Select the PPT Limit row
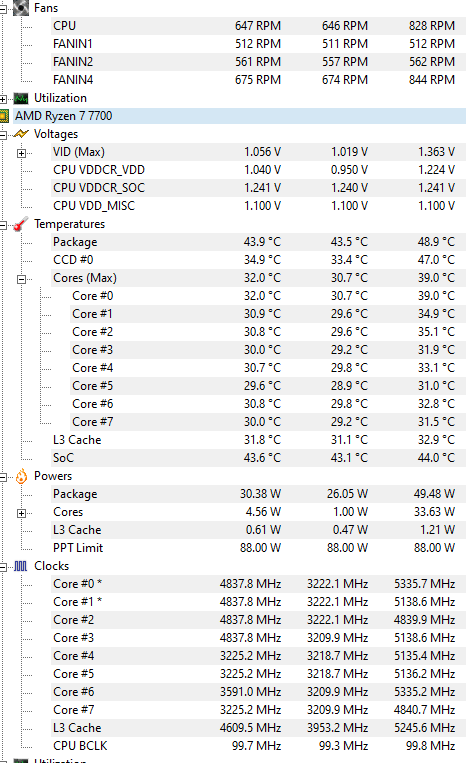Screen dimensions: 466x763 (258, 548)
